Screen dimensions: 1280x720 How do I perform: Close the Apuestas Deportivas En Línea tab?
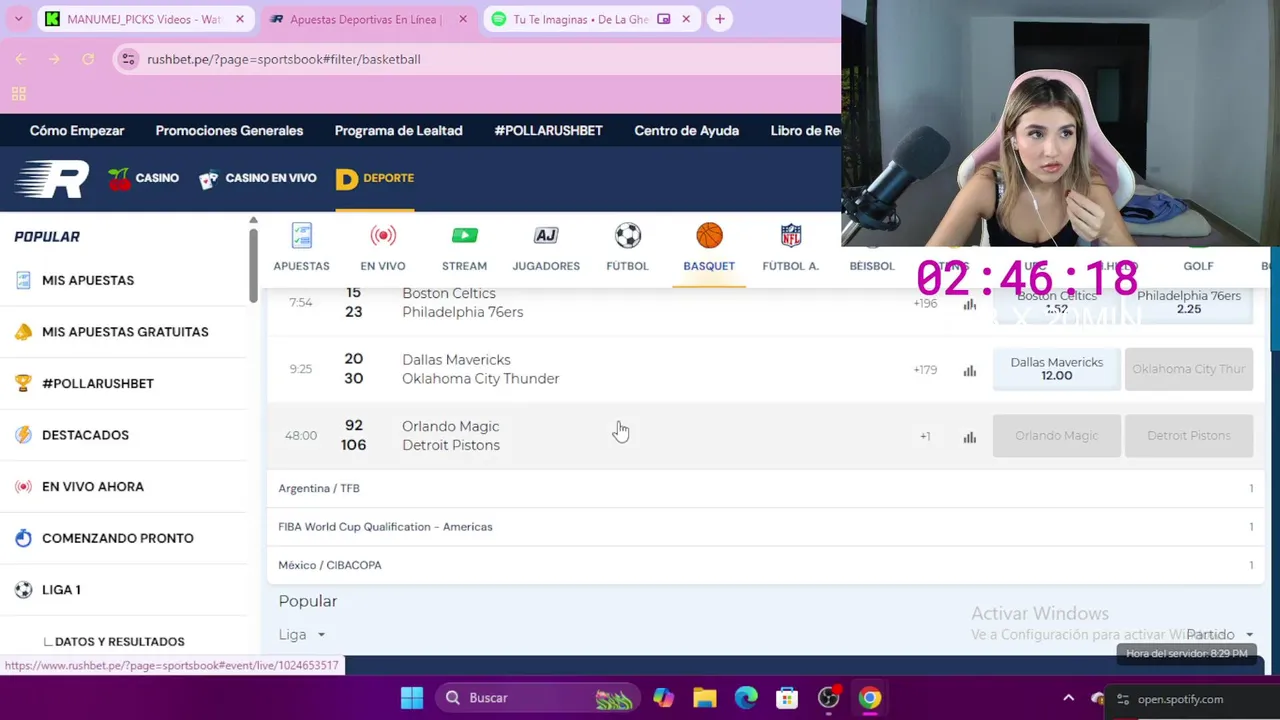463,19
